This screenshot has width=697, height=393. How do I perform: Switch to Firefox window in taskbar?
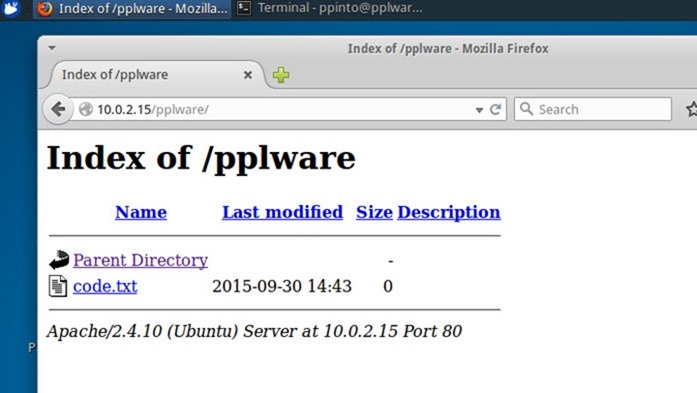[x=132, y=8]
